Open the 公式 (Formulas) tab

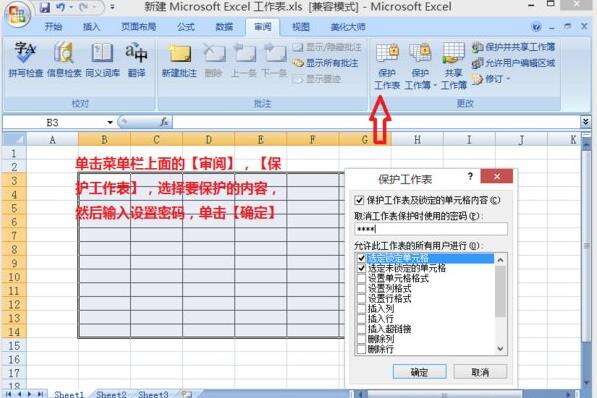[x=186, y=27]
